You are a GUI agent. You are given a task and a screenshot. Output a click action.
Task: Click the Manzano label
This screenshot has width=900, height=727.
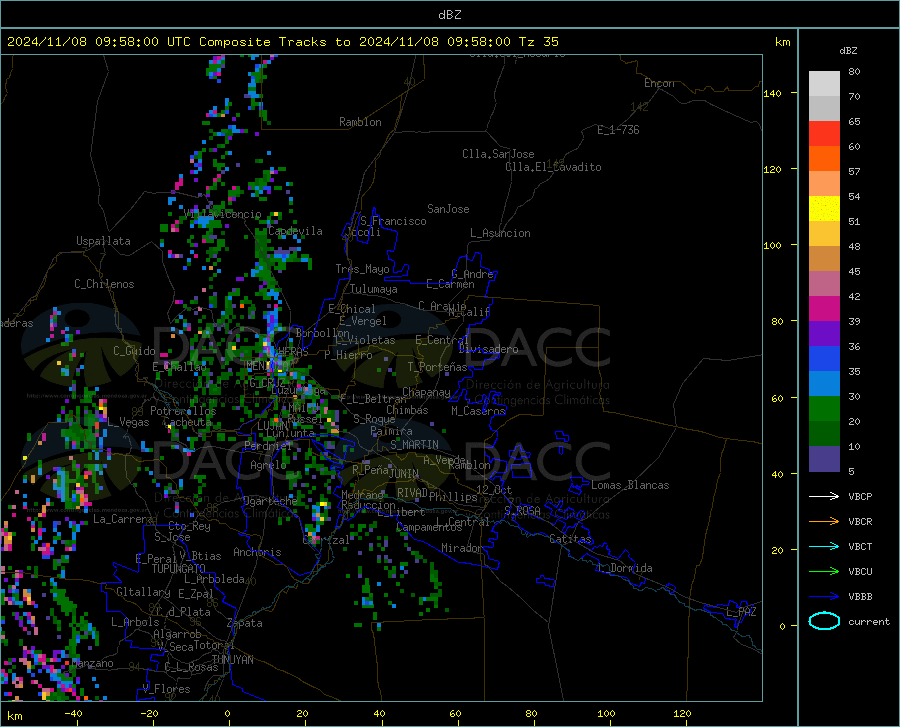click(92, 663)
